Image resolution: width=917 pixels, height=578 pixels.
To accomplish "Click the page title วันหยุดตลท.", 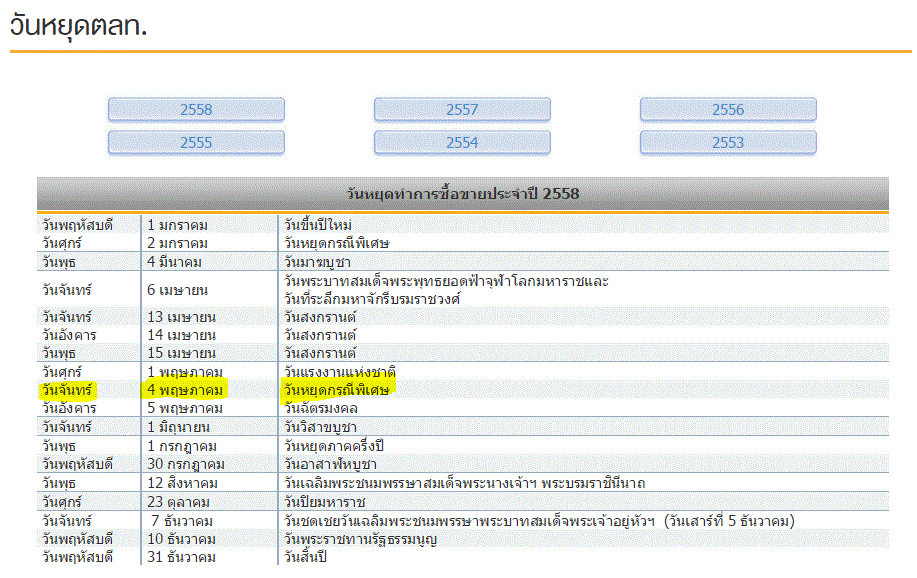I will pos(78,26).
